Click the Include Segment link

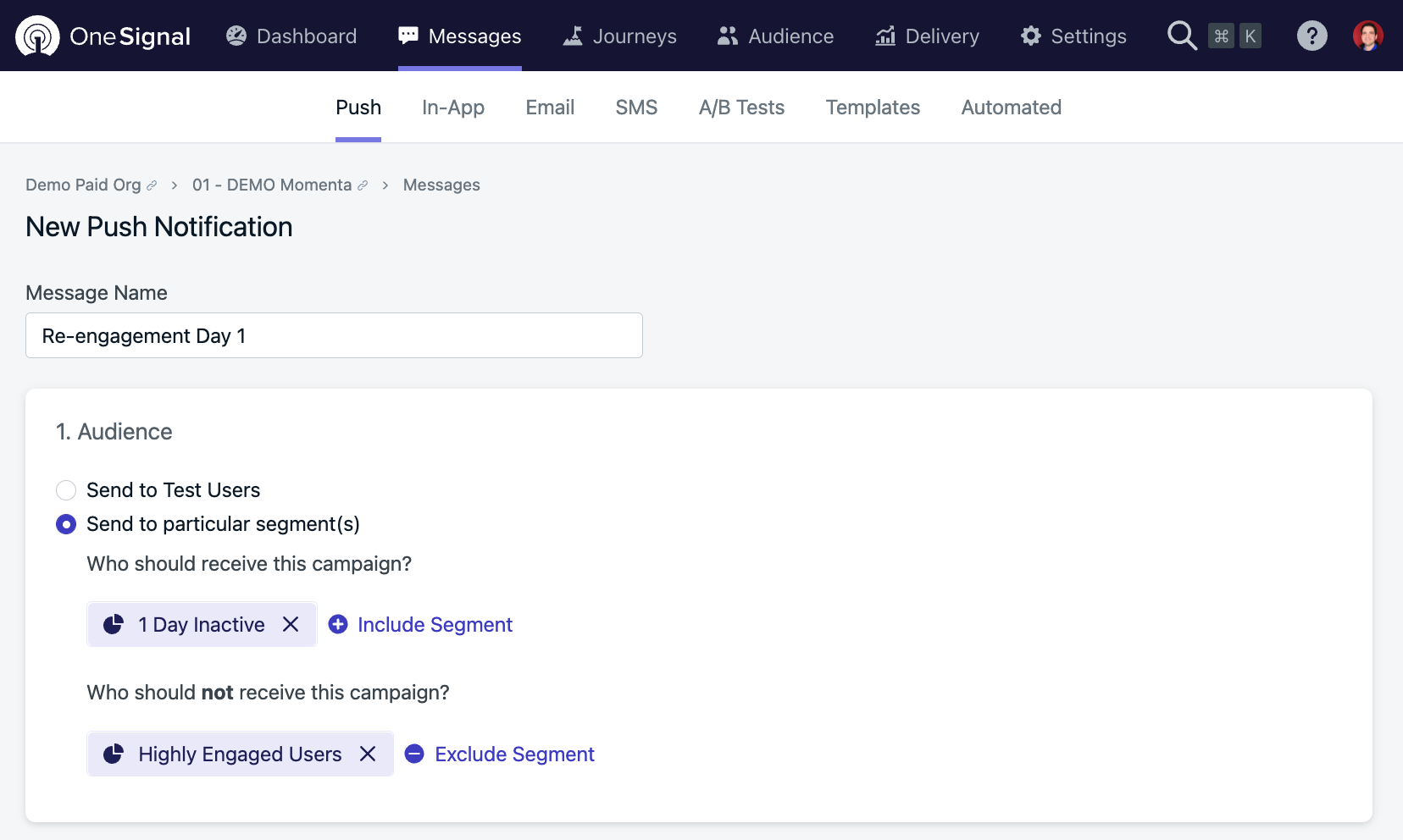pyautogui.click(x=435, y=624)
